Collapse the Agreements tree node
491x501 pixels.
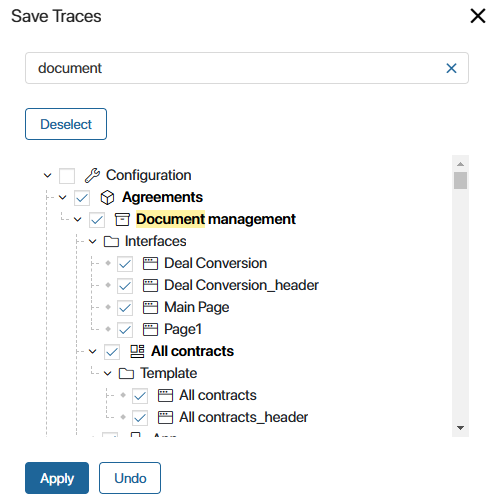[63, 197]
